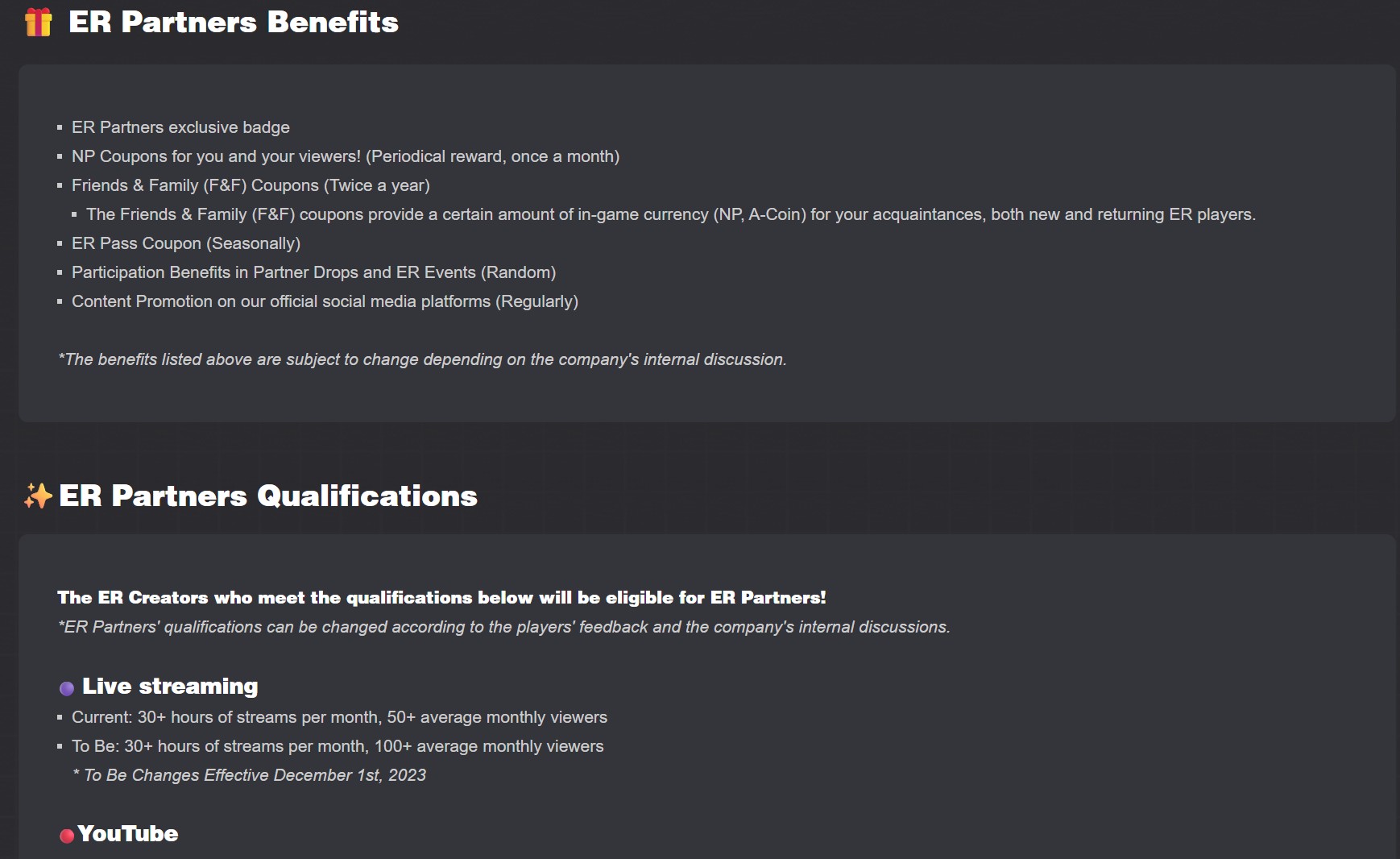Click the Current 50+ average viewers requirement
1400x859 pixels.
tap(339, 717)
